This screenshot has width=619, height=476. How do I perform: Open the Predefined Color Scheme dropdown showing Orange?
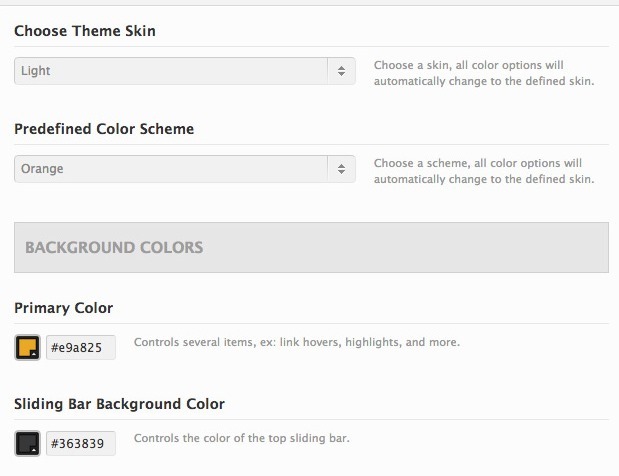point(185,169)
